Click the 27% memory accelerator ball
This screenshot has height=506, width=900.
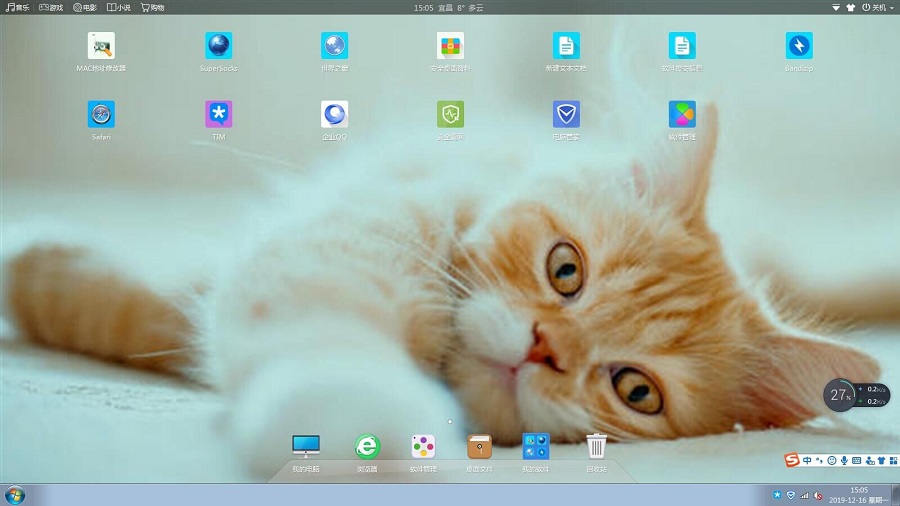[x=839, y=395]
